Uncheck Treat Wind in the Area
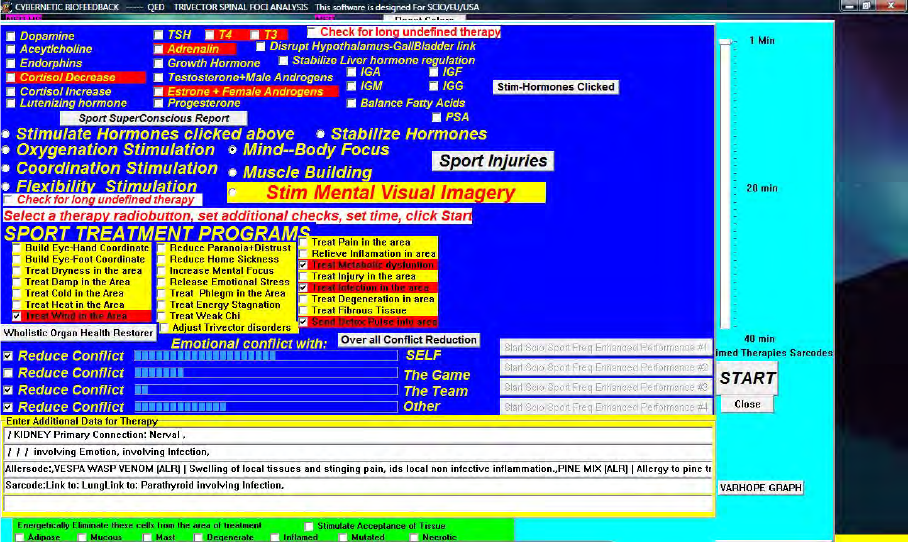 coord(17,316)
